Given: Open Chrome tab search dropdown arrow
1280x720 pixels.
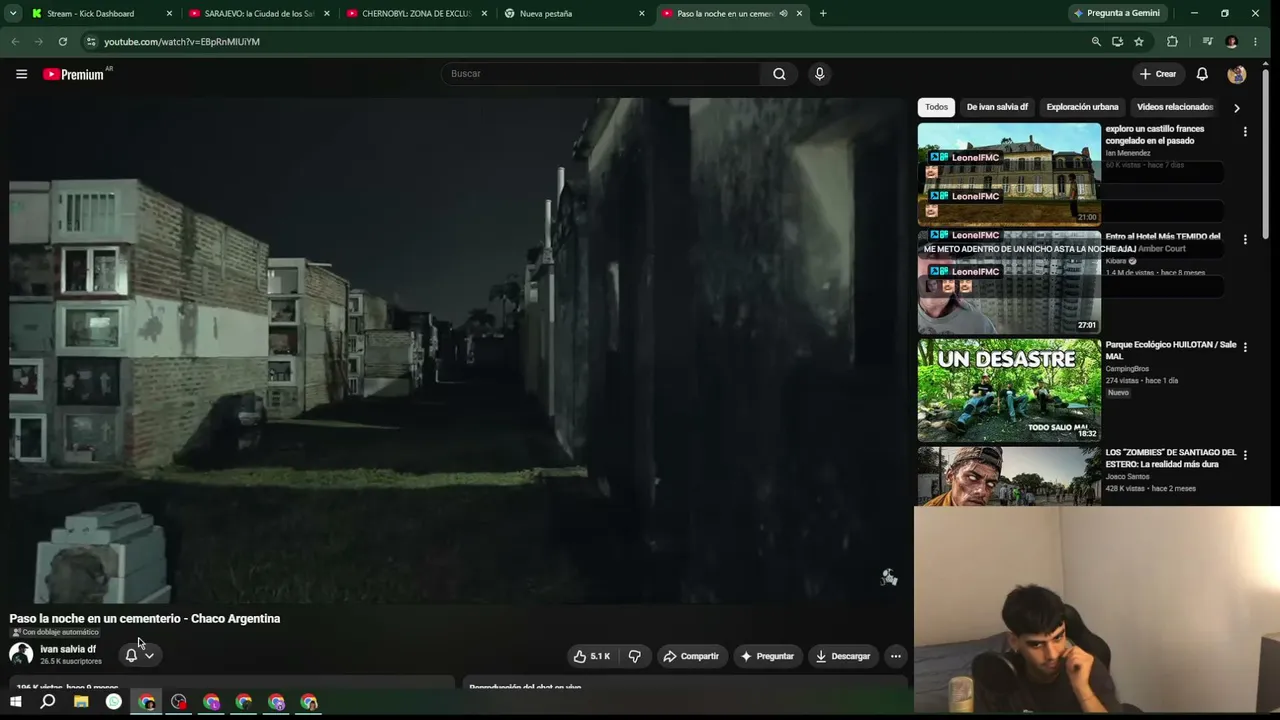Looking at the screenshot, I should click(13, 14).
